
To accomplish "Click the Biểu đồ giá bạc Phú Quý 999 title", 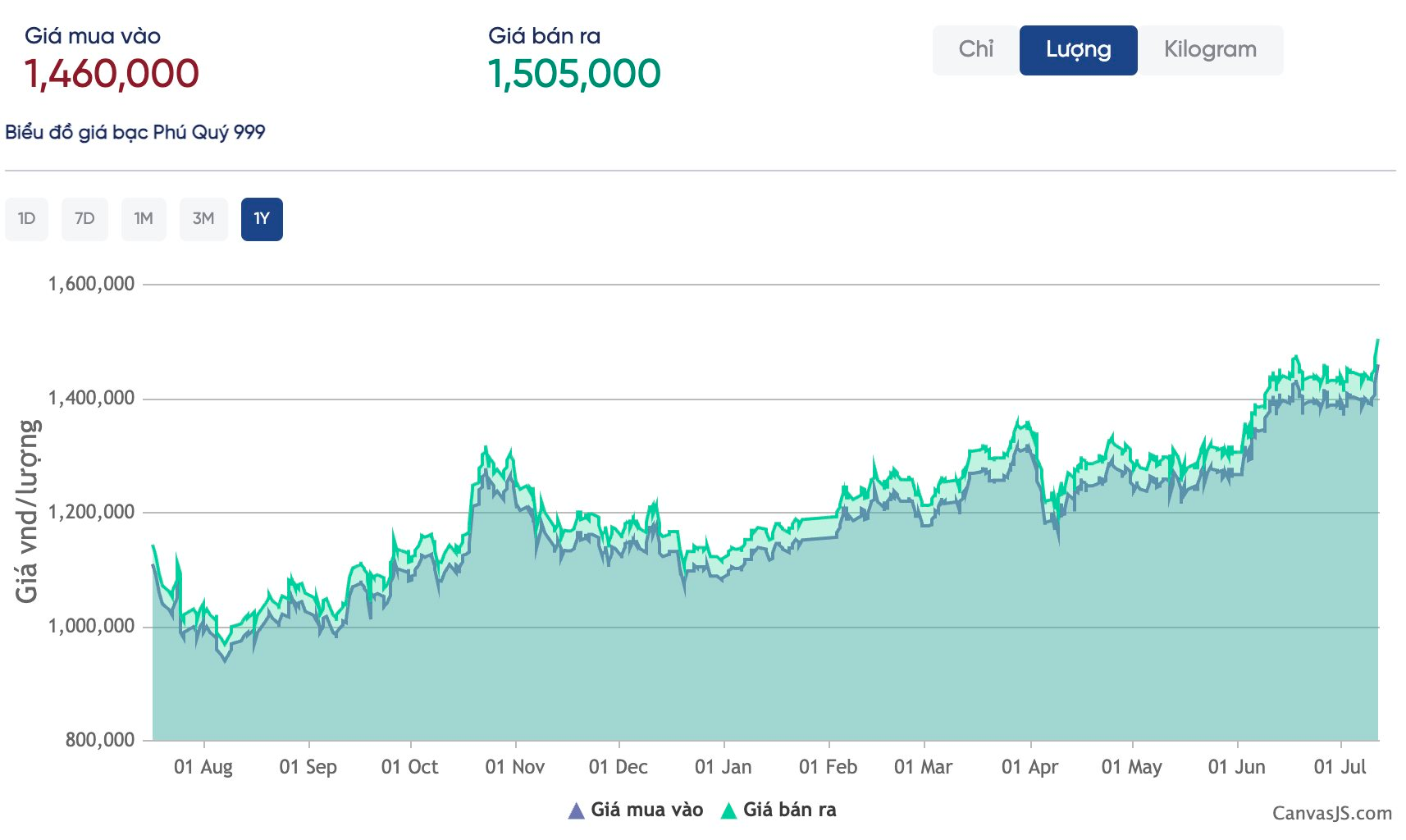I will point(135,132).
